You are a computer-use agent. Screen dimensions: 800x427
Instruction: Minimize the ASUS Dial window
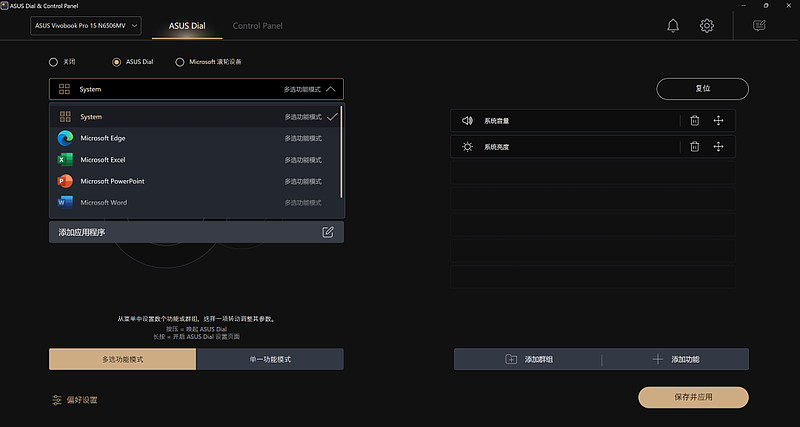click(x=741, y=5)
